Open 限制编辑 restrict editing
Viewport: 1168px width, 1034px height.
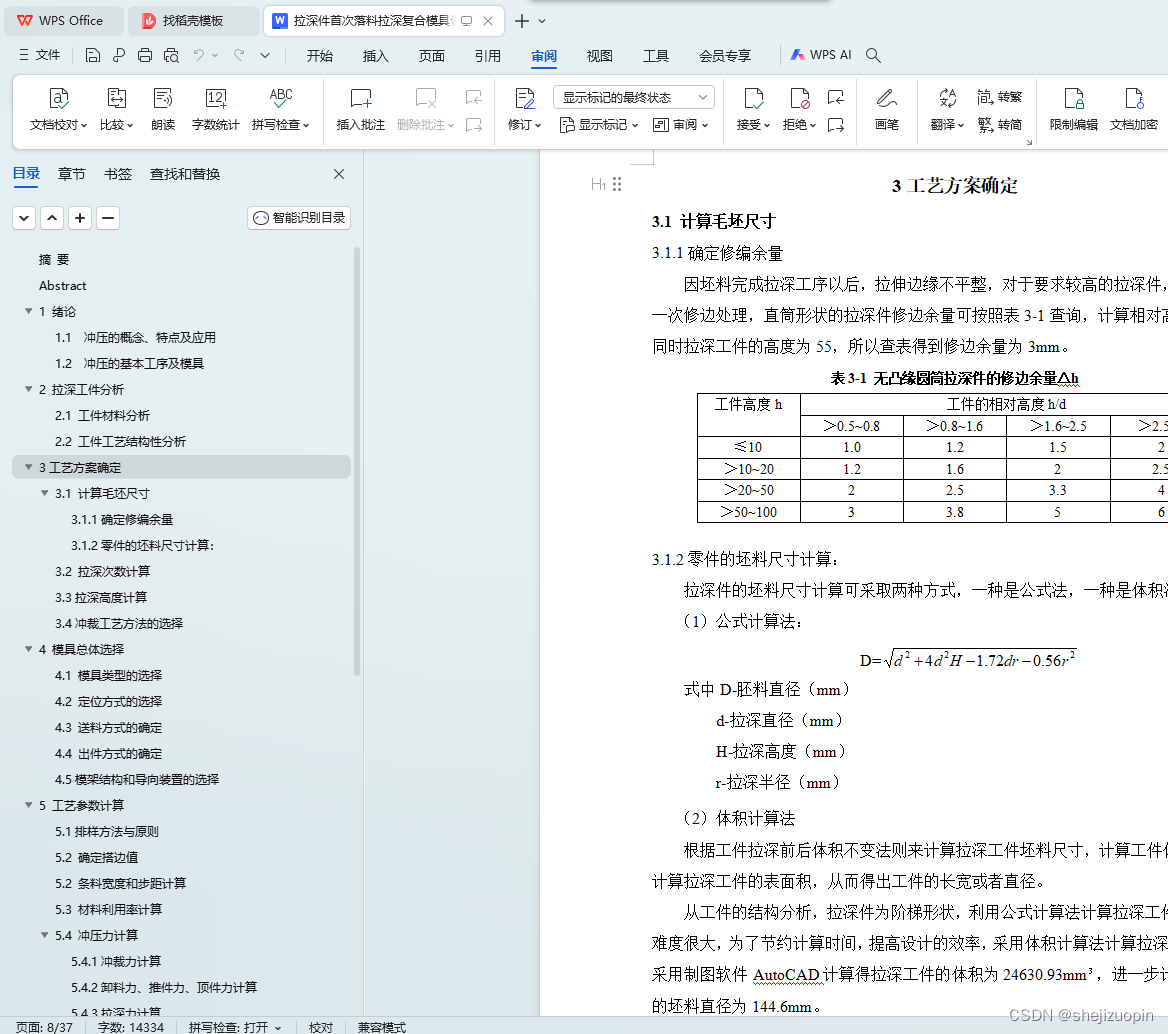click(x=1073, y=109)
